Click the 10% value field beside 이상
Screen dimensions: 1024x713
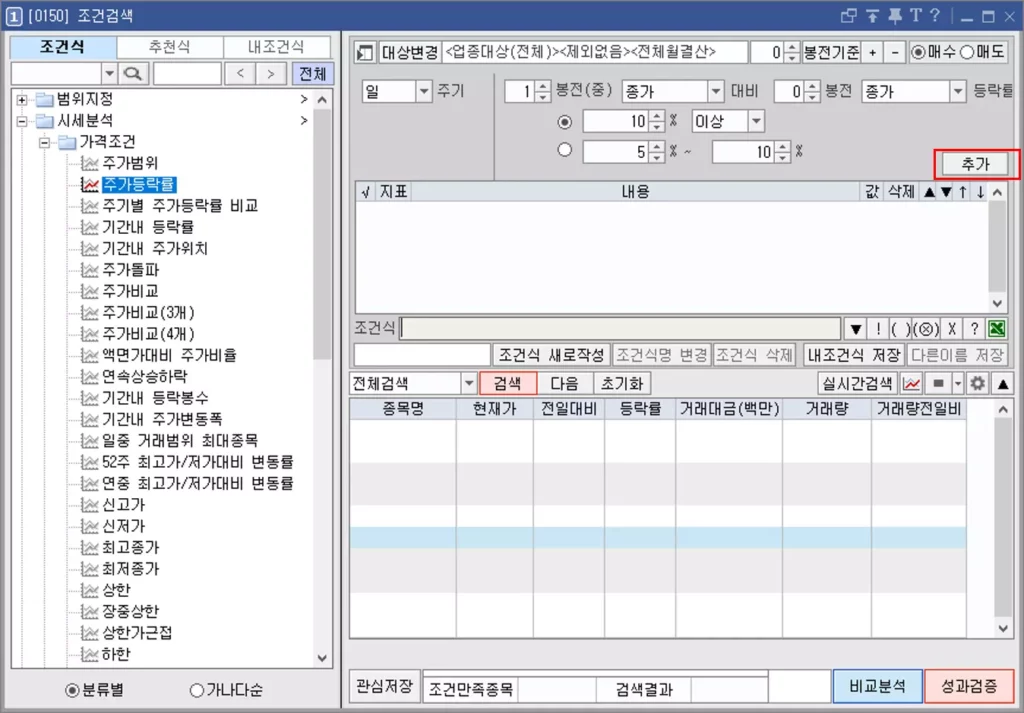tap(616, 121)
